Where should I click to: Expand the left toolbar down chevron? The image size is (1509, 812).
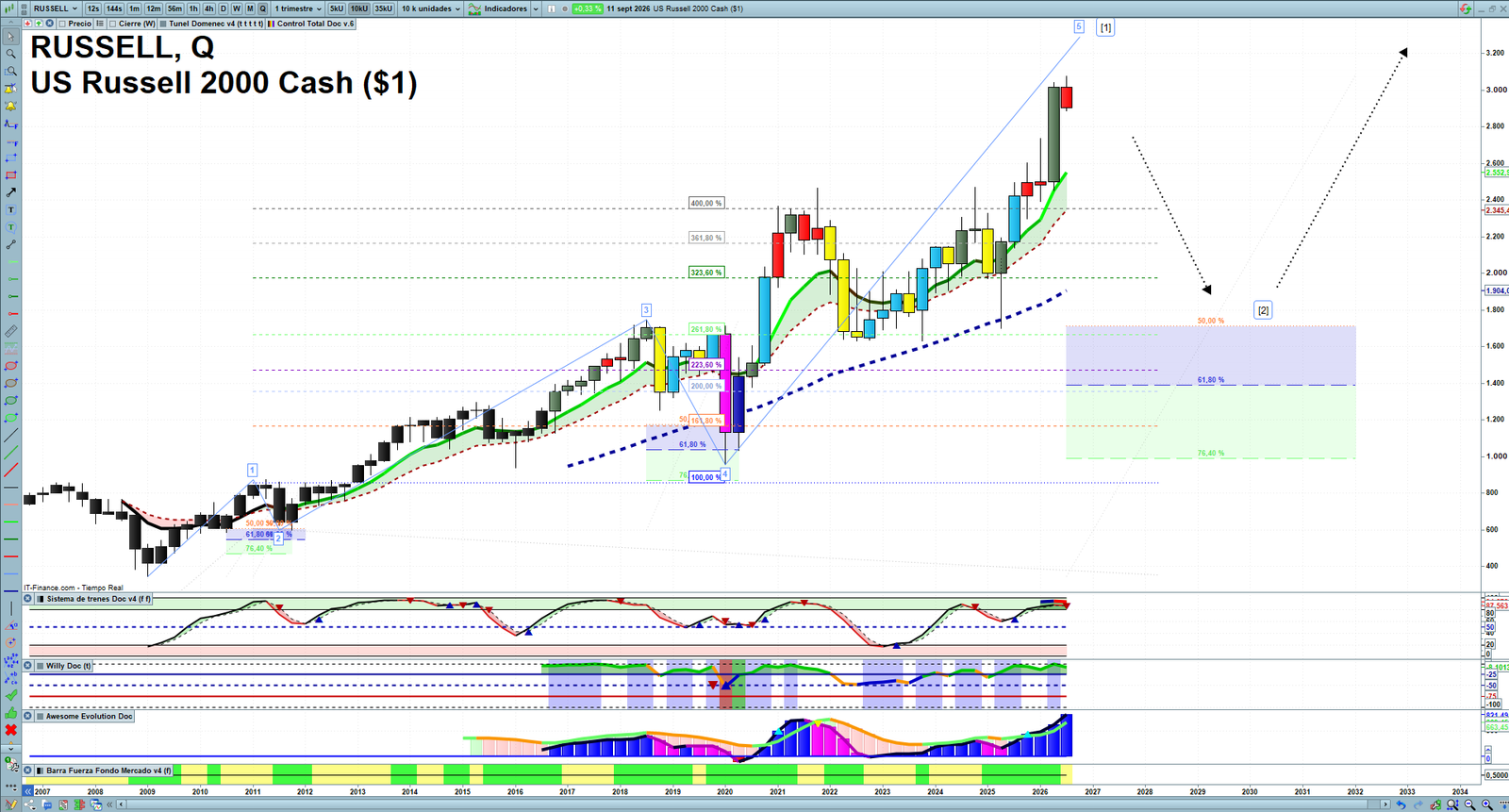pyautogui.click(x=11, y=749)
